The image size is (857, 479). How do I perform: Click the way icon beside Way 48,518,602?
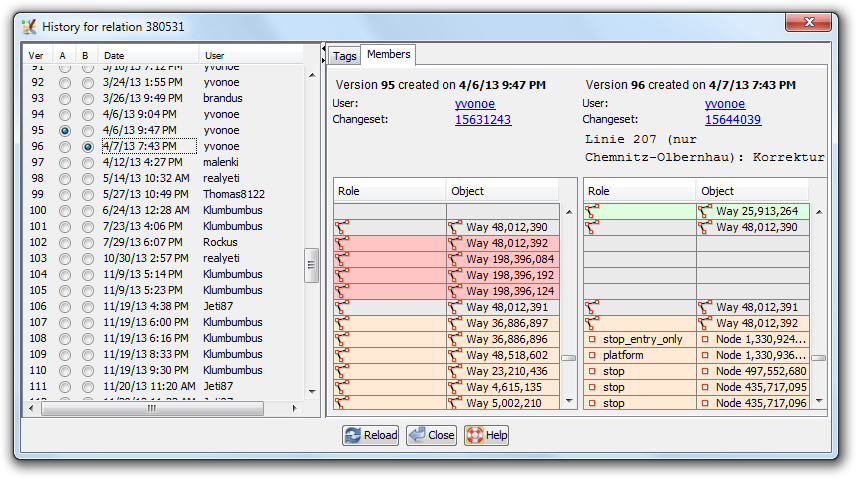[x=455, y=355]
